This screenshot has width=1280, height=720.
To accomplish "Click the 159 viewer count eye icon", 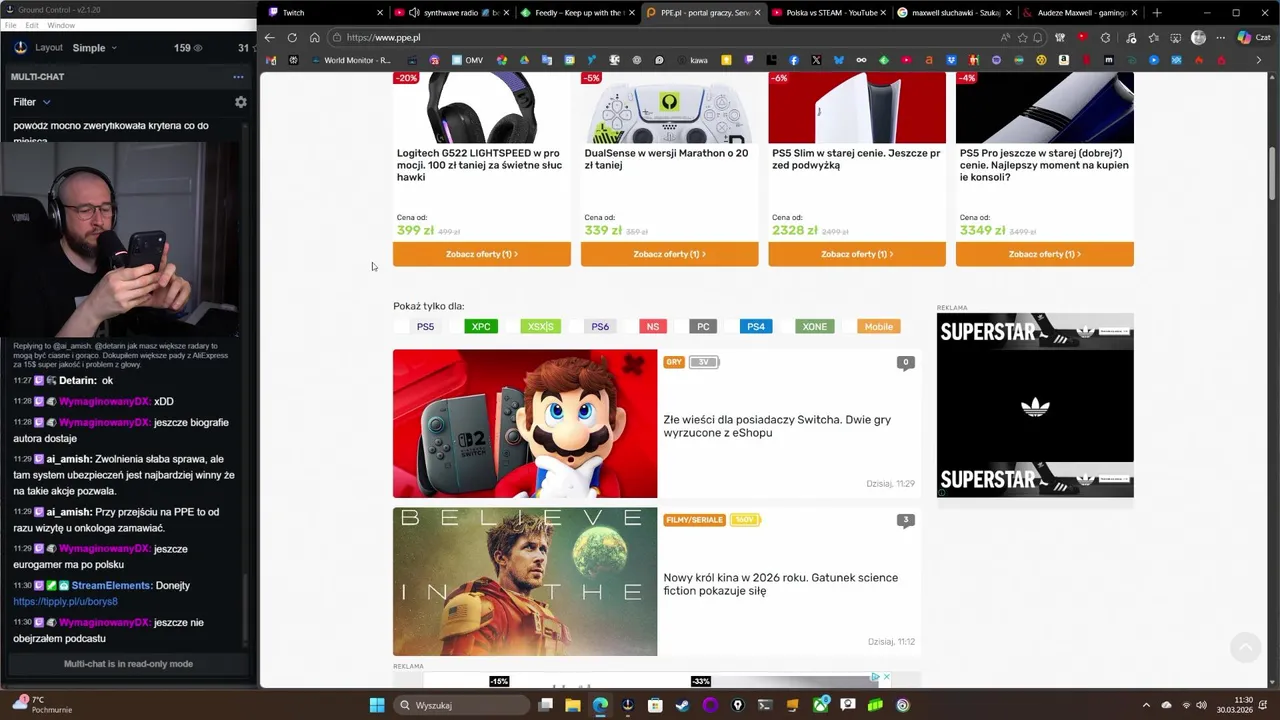I will point(198,48).
